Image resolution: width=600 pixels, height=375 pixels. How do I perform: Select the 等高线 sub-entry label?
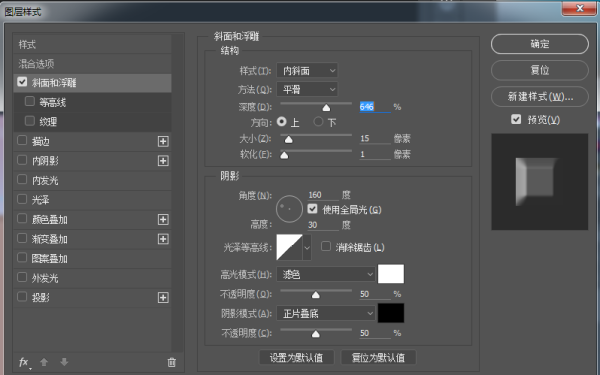[x=52, y=102]
